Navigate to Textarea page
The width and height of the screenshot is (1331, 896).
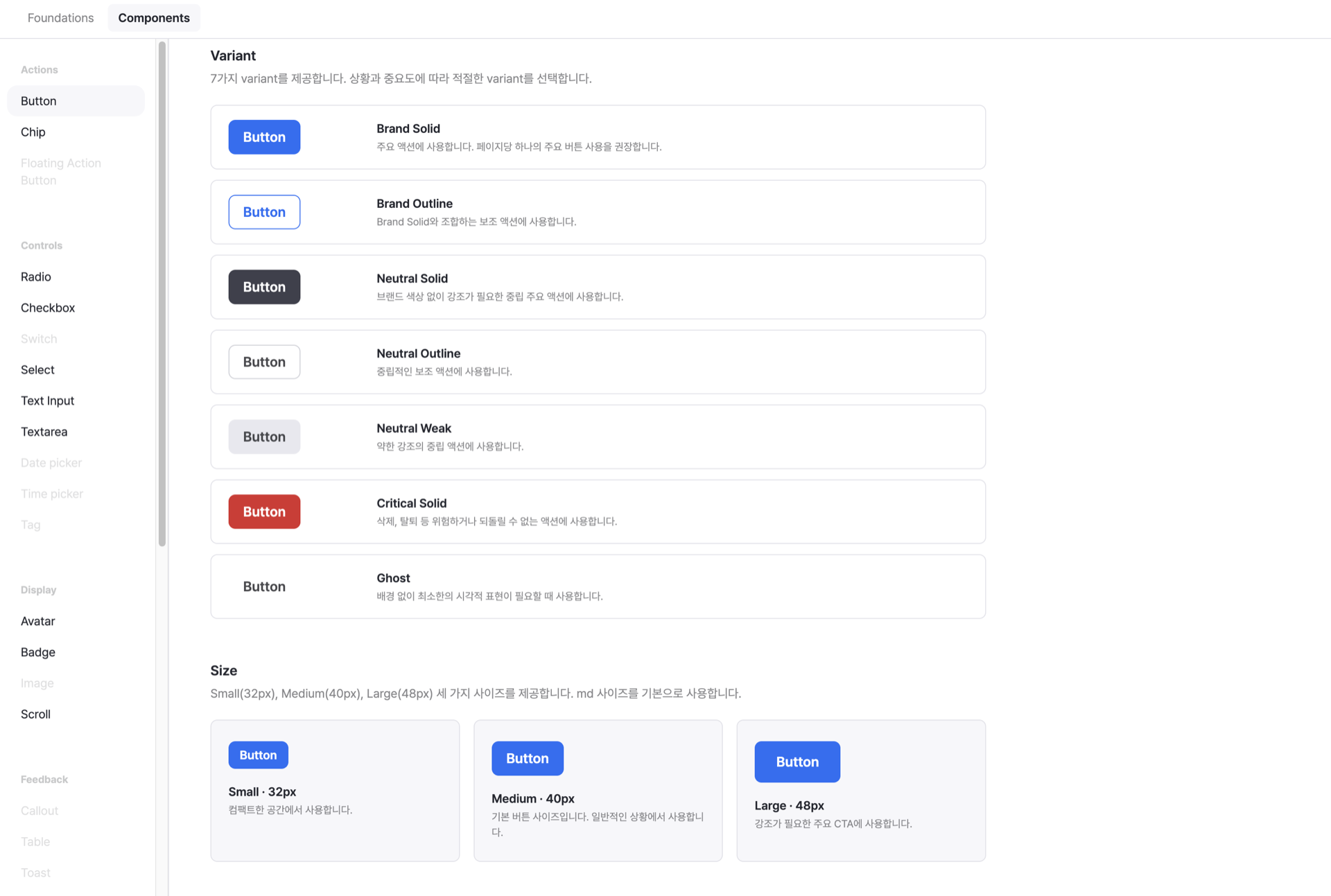coord(76,432)
